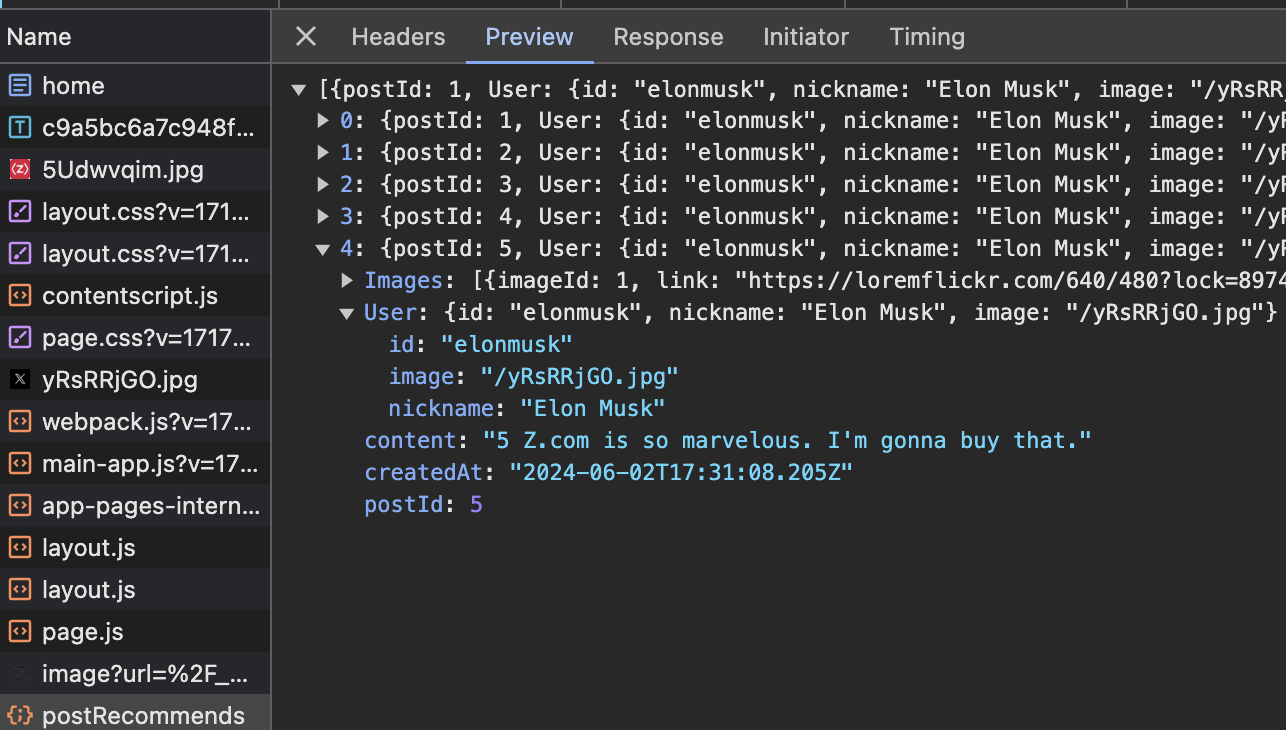Expand array item 3 with postId 4
The image size is (1286, 730).
tap(323, 217)
